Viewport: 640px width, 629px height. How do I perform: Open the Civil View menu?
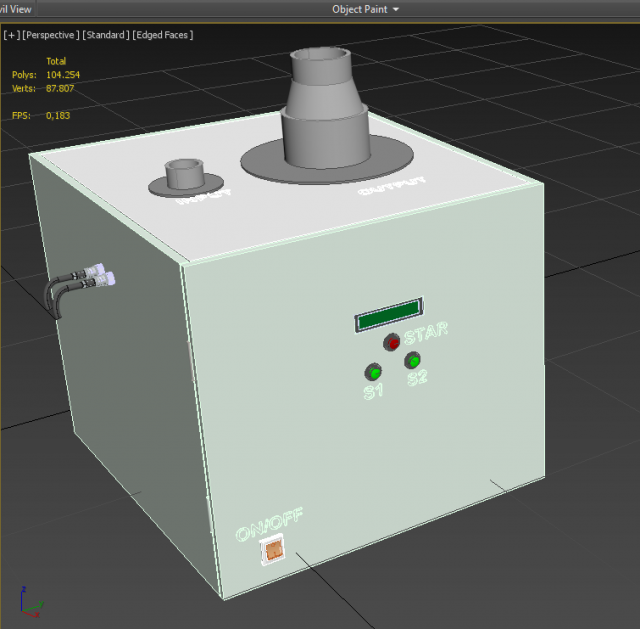(x=15, y=9)
